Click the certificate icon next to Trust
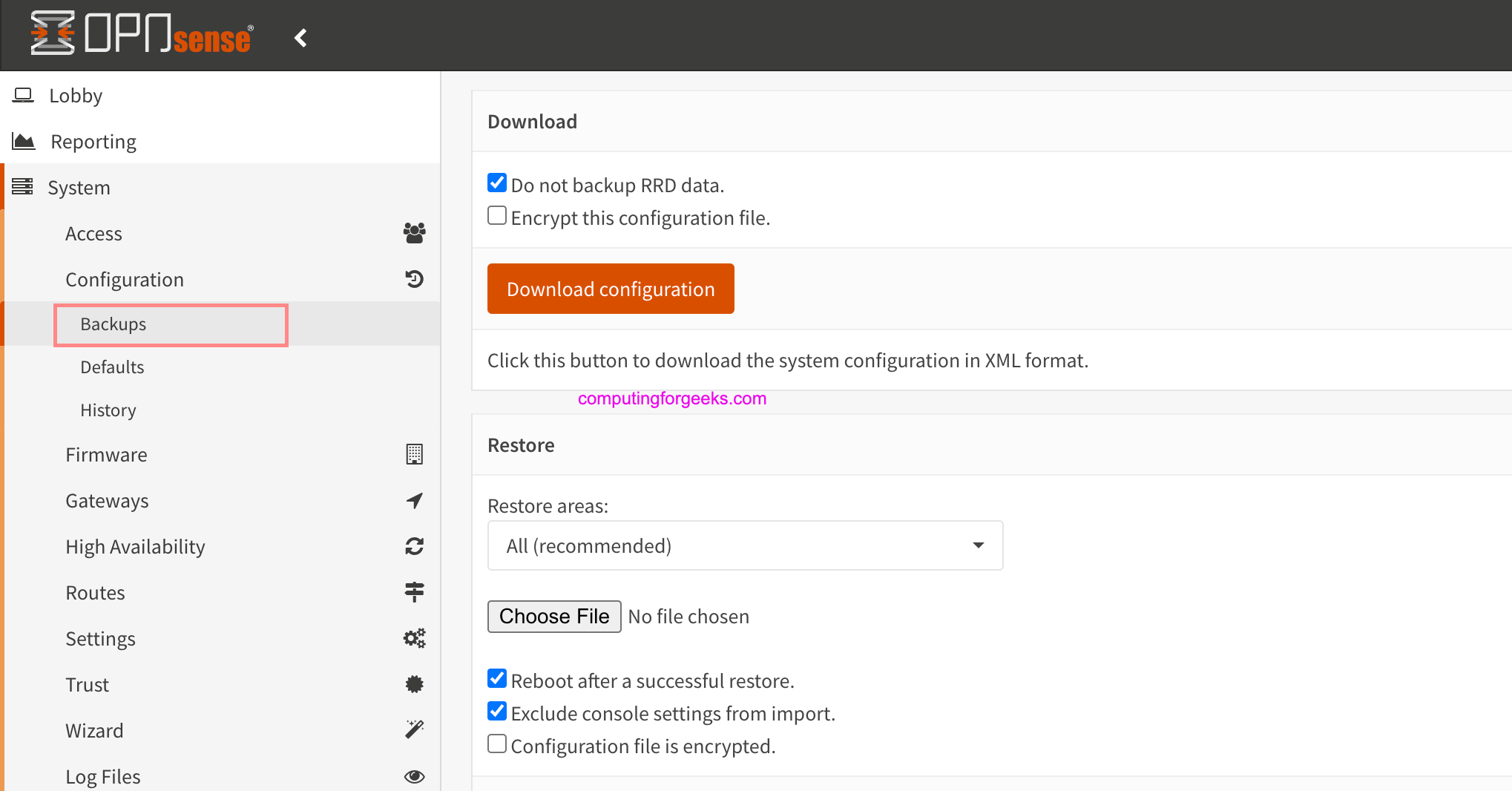 pyautogui.click(x=414, y=684)
